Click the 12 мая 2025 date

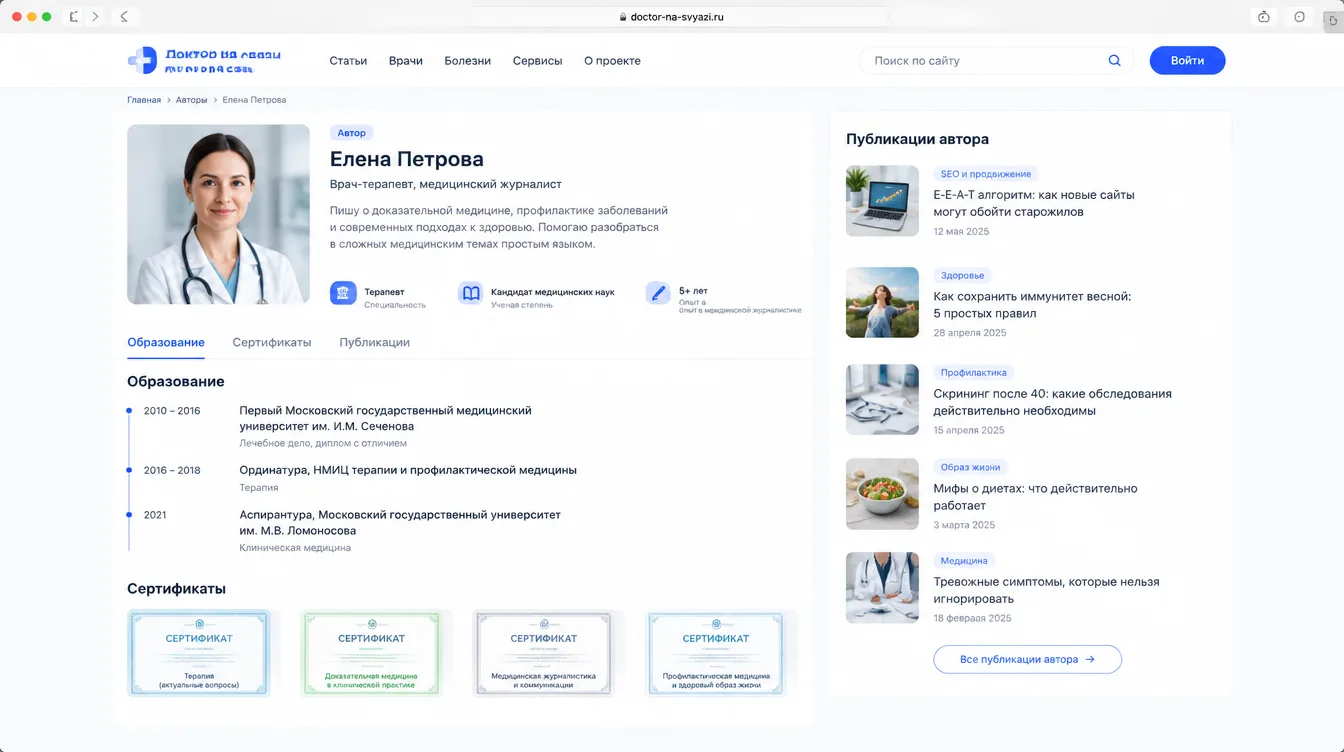click(x=961, y=232)
